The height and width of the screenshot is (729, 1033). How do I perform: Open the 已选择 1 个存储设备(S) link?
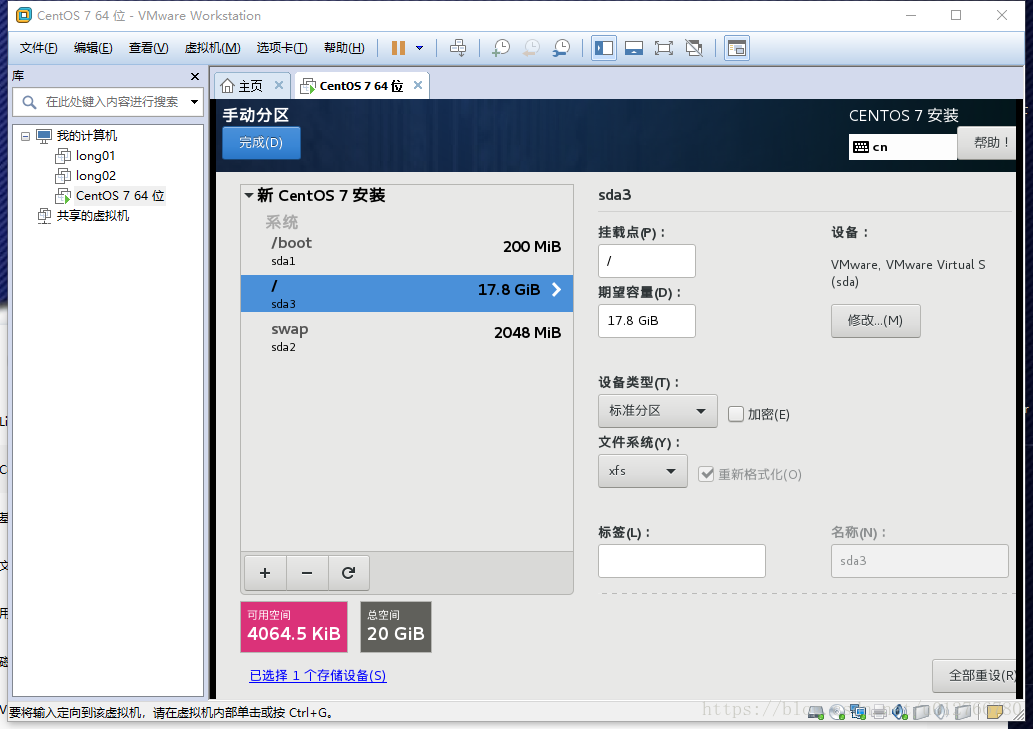pyautogui.click(x=318, y=676)
